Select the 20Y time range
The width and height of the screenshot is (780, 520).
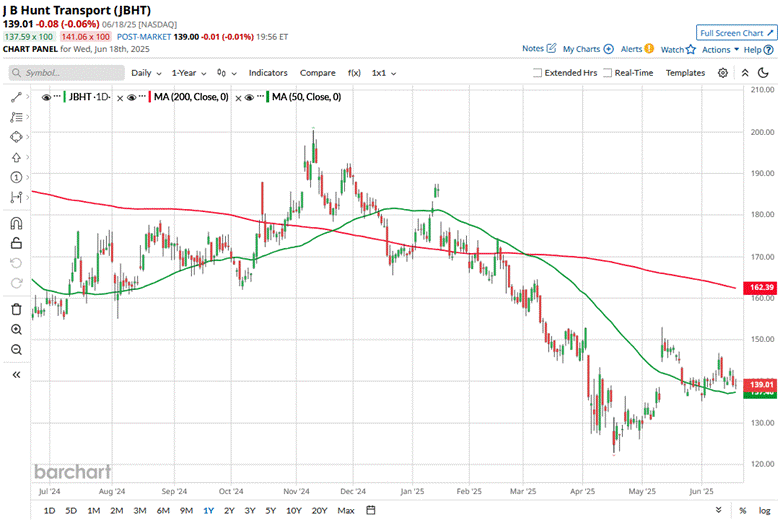click(x=319, y=511)
